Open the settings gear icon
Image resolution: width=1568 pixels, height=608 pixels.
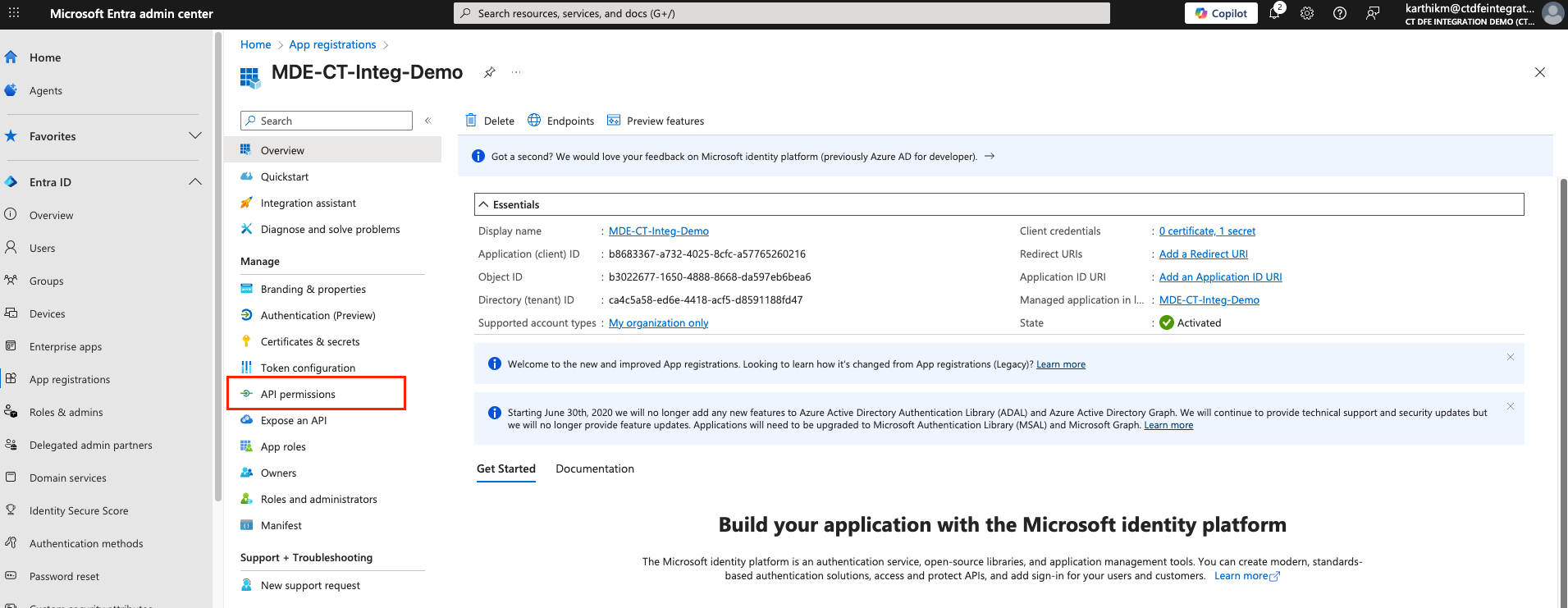(x=1307, y=13)
